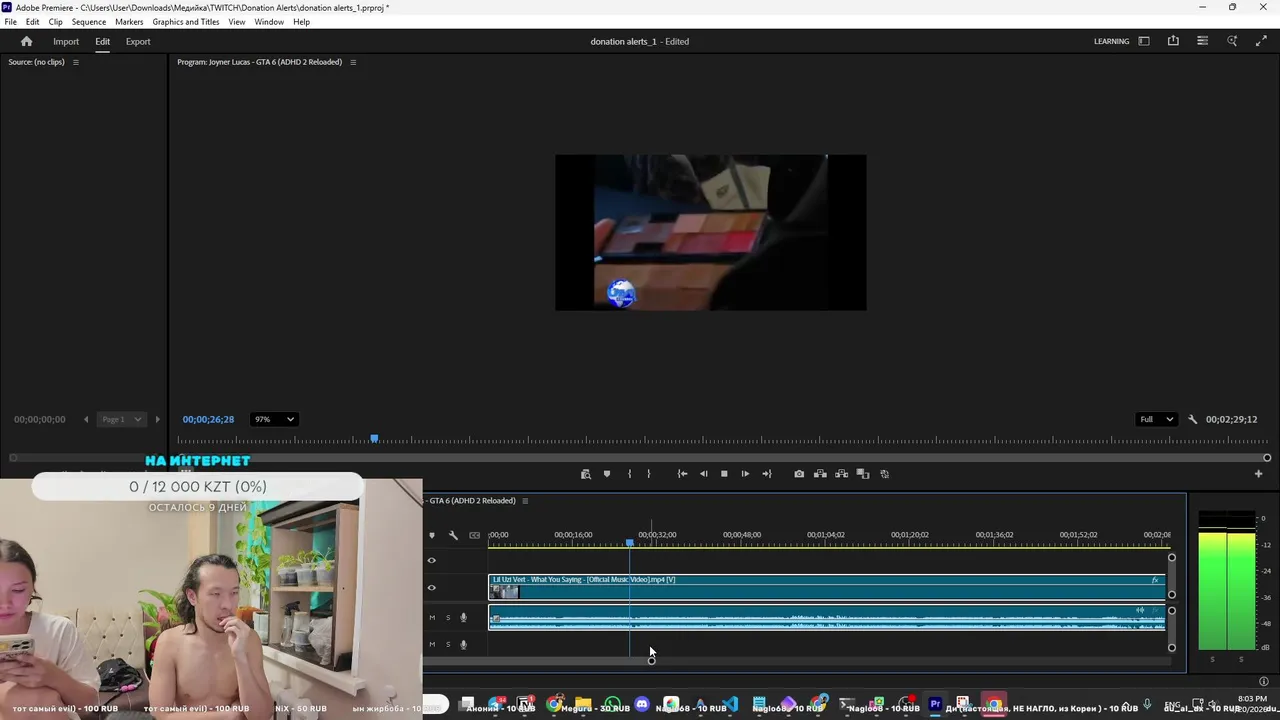
Task: Select the Lil Uzi Vert video clip
Action: tap(827, 587)
